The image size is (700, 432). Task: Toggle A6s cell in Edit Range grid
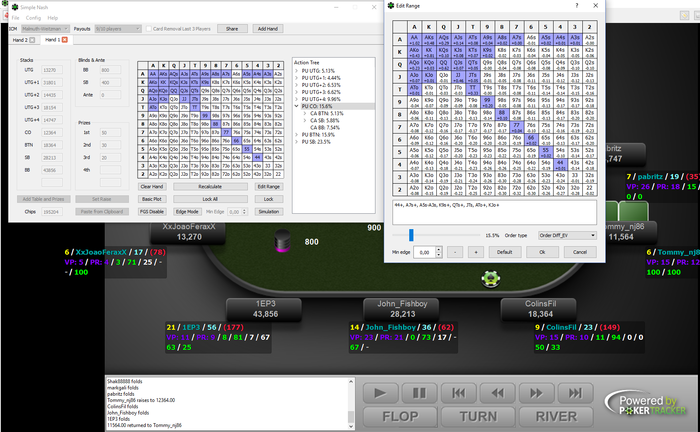(531, 40)
